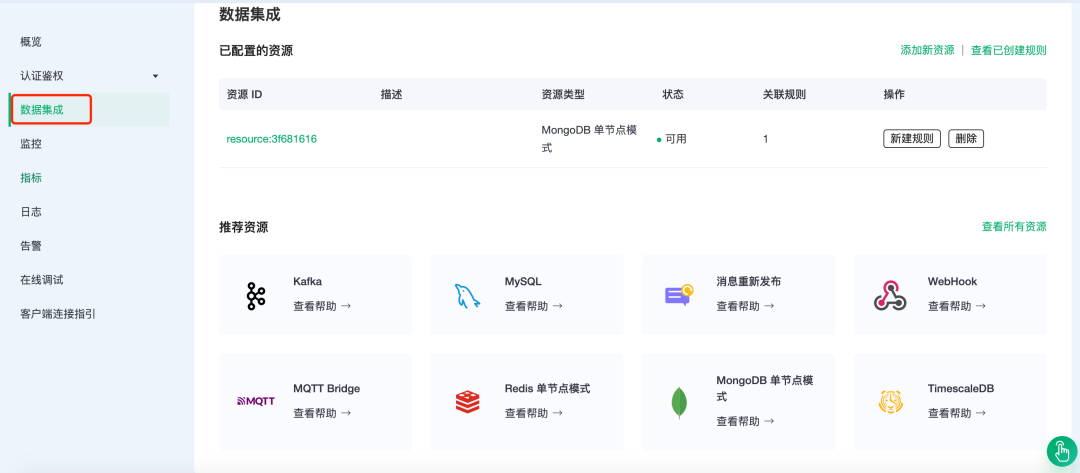Open 概览 in the sidebar
Screen dimensions: 1080x473
tap(31, 42)
